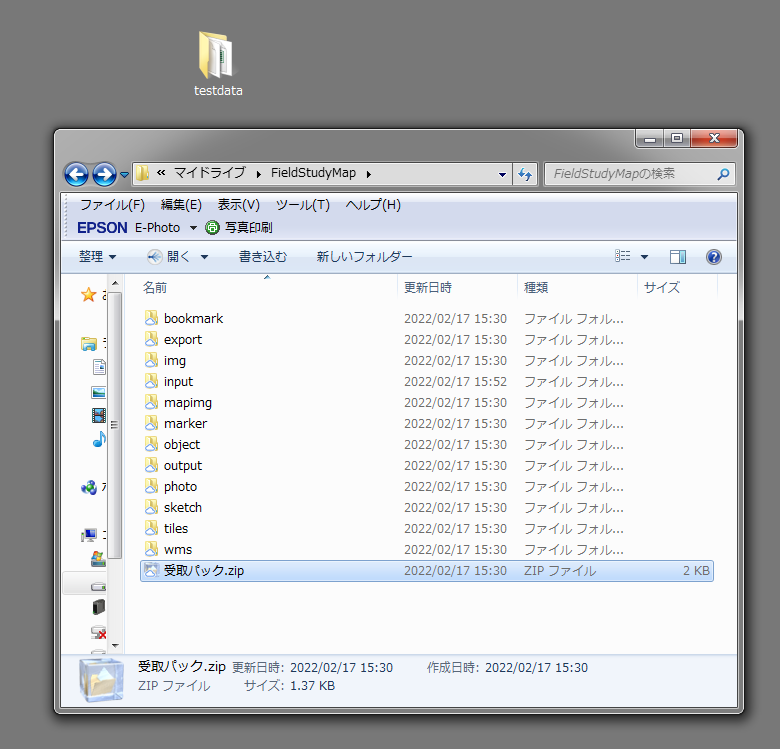Image resolution: width=780 pixels, height=749 pixels.
Task: Open the recent locations dropdown arrow
Action: 124,175
